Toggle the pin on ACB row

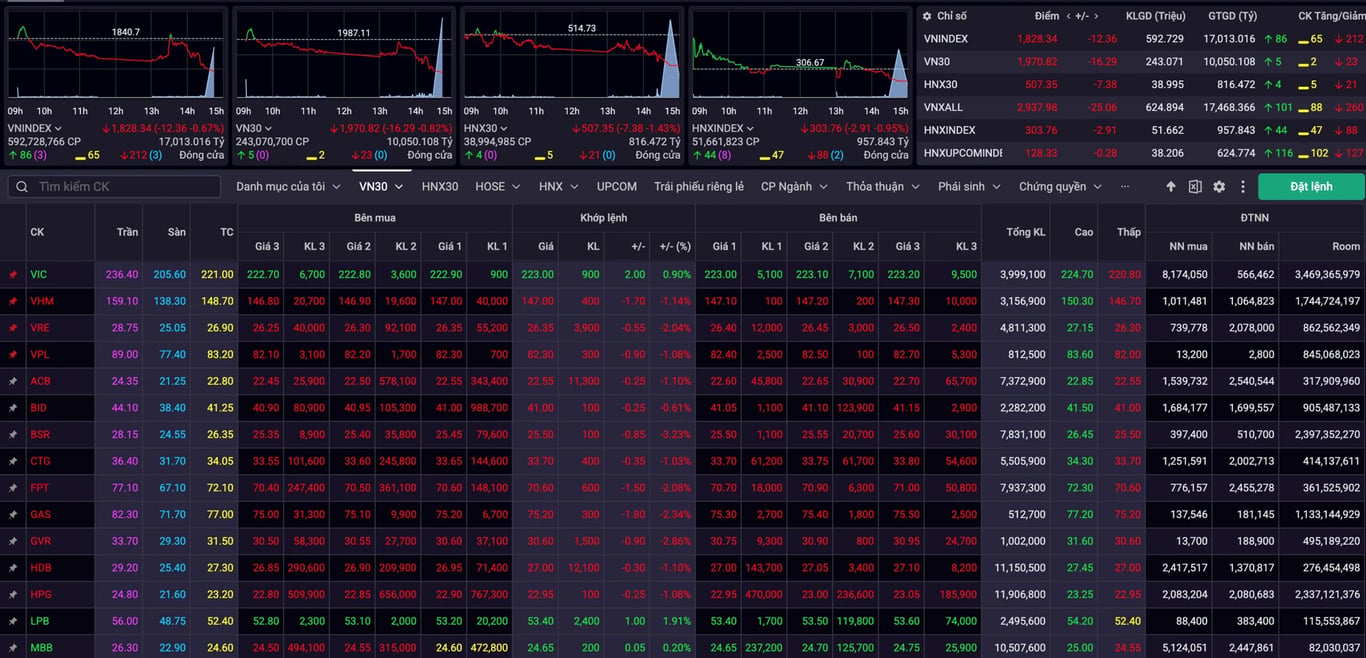(13, 381)
